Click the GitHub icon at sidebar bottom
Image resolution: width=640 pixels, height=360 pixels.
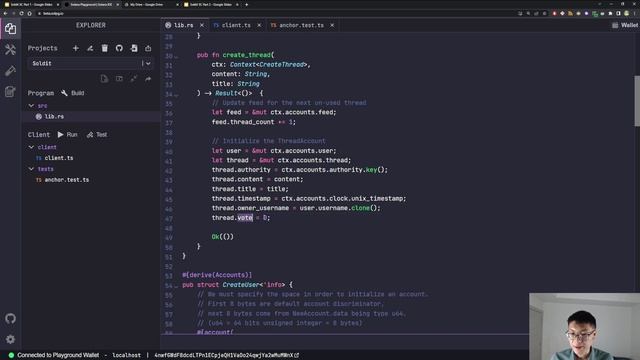pos(11,318)
